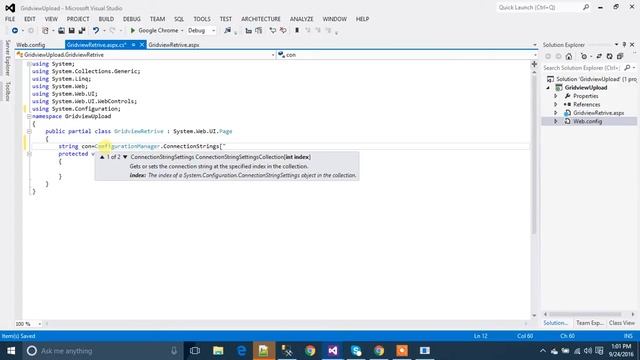This screenshot has width=640, height=360.
Task: Toggle auto hide pin on Solution Explorer
Action: coord(624,44)
